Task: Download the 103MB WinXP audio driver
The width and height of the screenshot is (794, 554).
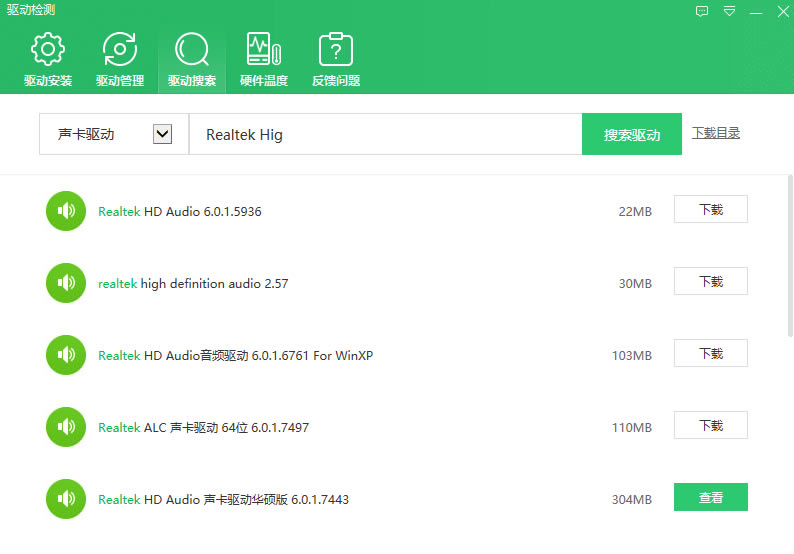Action: point(710,354)
